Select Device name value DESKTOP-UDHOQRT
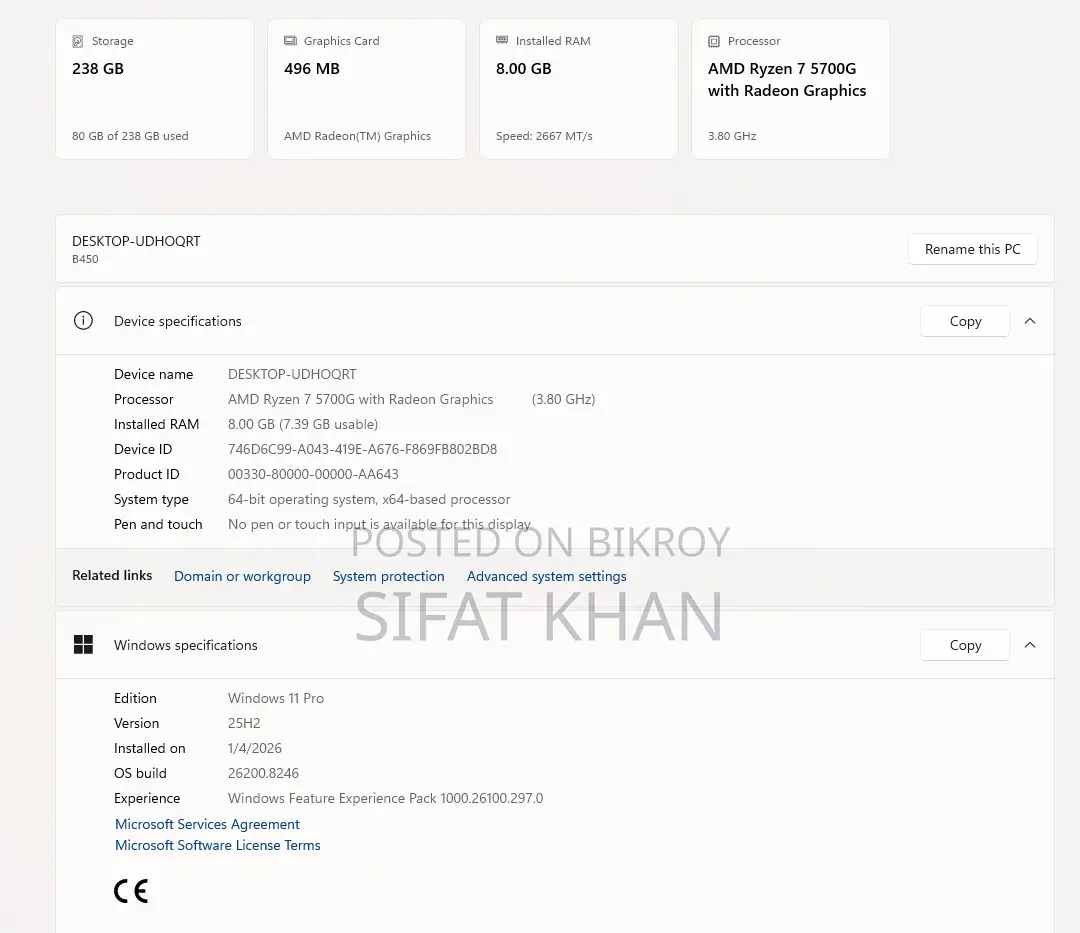 point(292,374)
